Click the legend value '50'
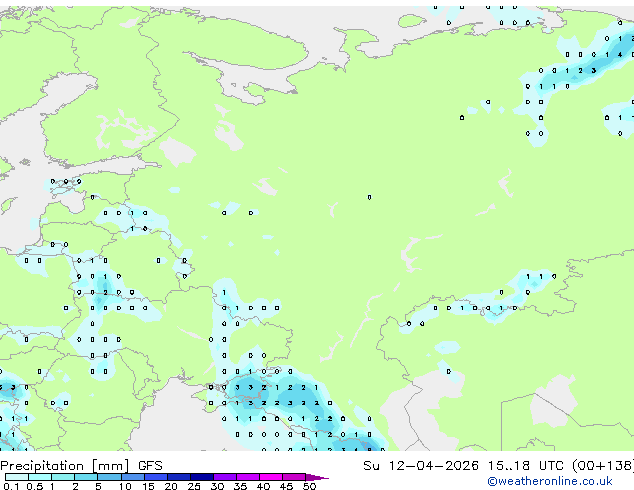The height and width of the screenshot is (490, 634). coord(309,486)
